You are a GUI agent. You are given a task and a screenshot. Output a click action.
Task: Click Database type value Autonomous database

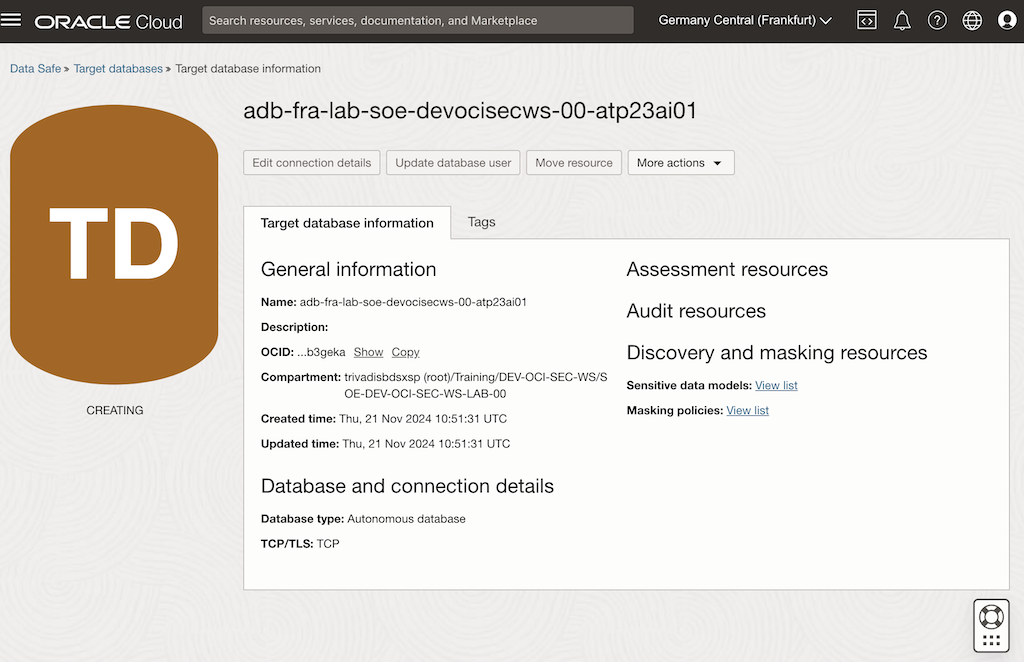406,518
